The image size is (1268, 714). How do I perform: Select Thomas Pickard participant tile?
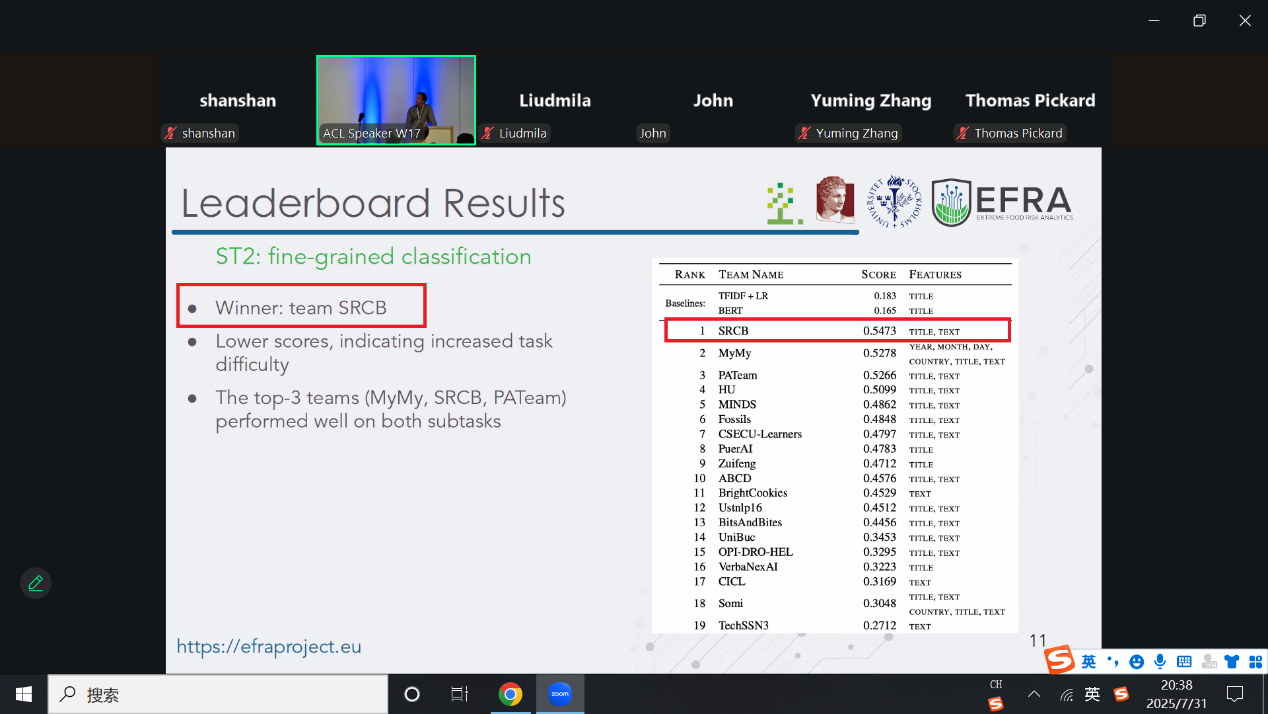pos(1030,101)
